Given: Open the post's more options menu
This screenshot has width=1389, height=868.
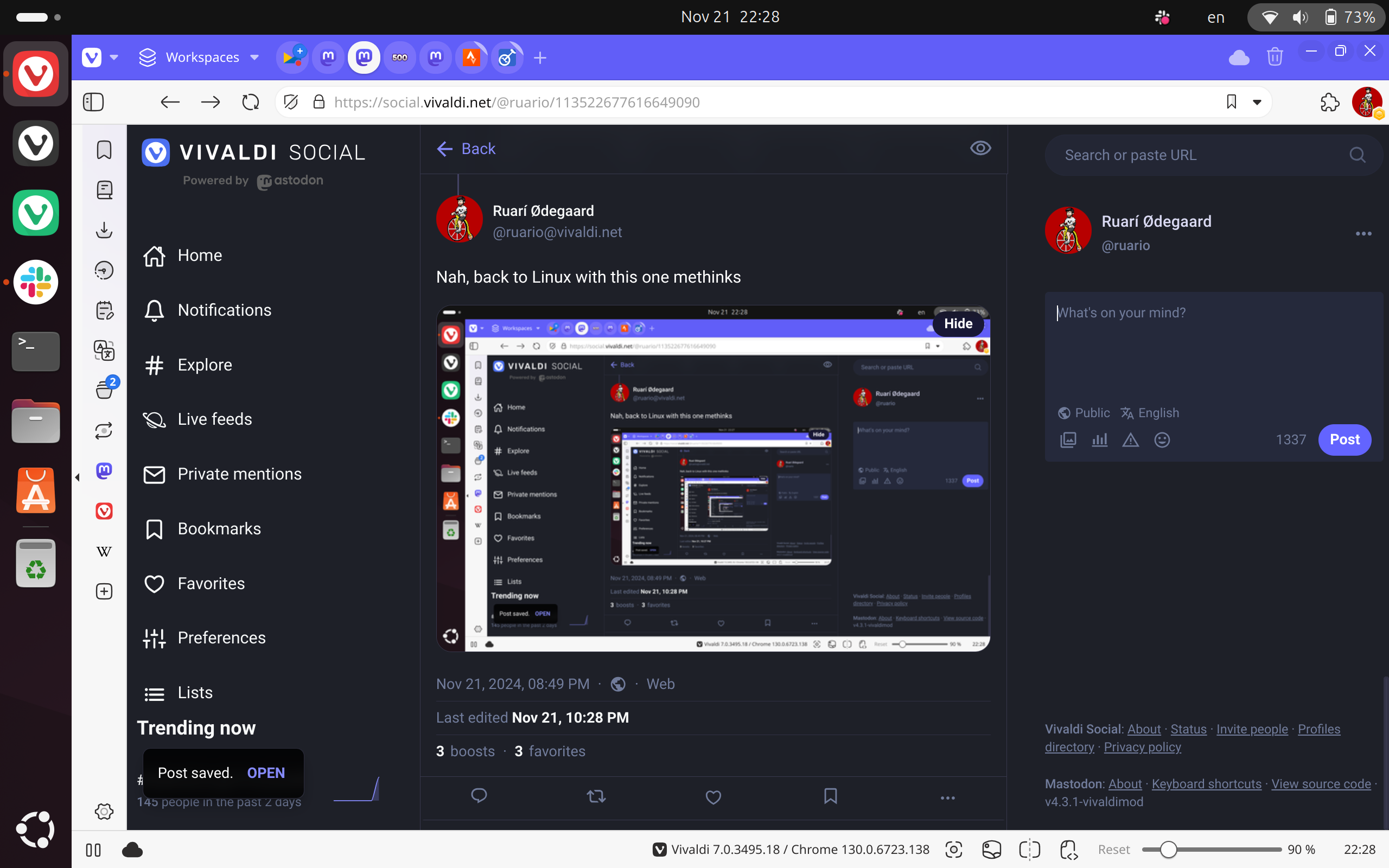Looking at the screenshot, I should (x=948, y=798).
